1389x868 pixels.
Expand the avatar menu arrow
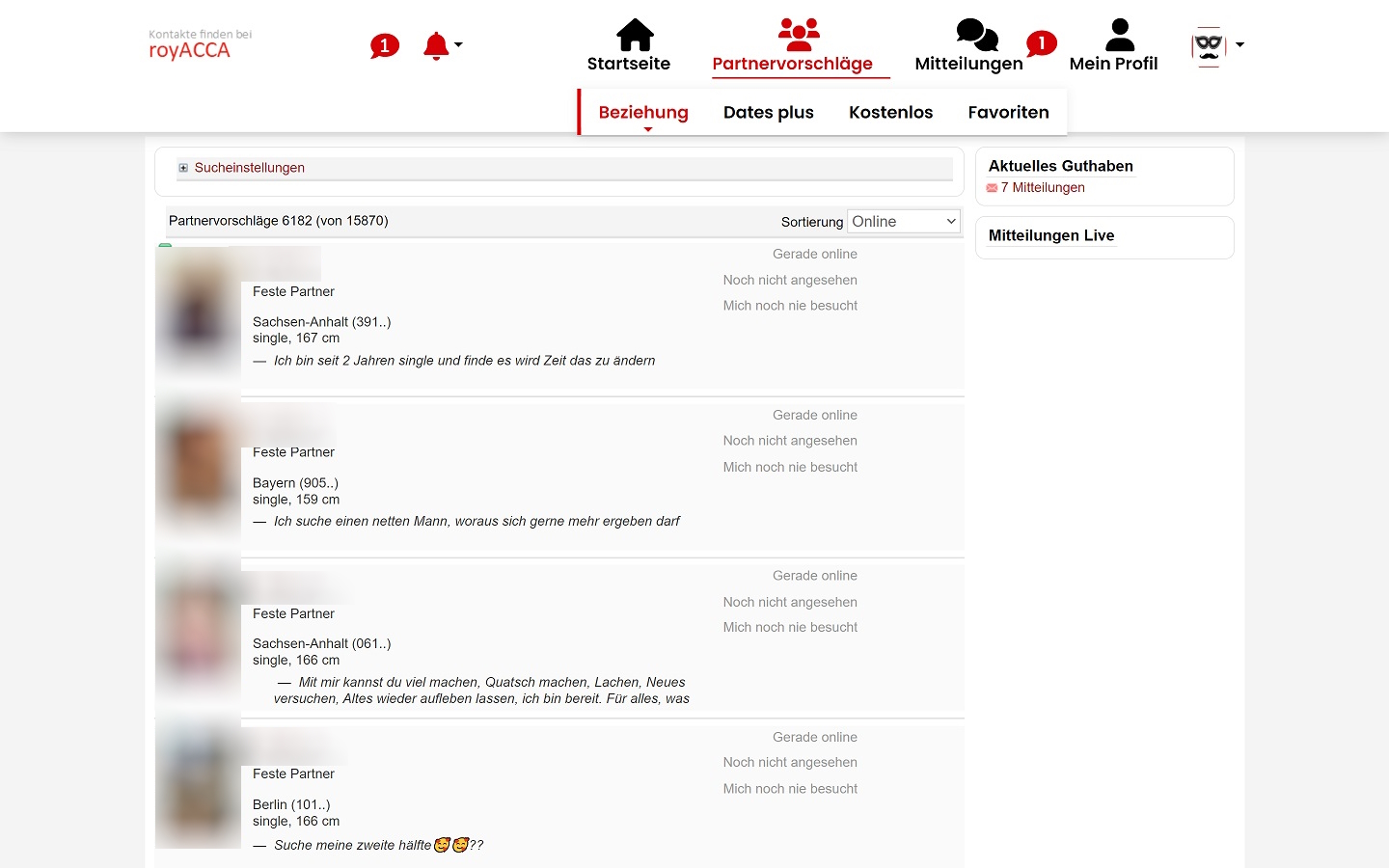1240,44
